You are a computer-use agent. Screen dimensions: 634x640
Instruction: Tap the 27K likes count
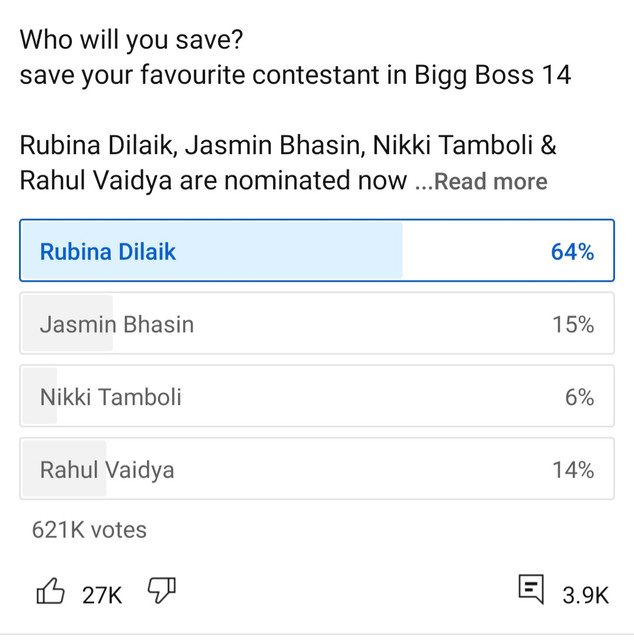point(102,595)
